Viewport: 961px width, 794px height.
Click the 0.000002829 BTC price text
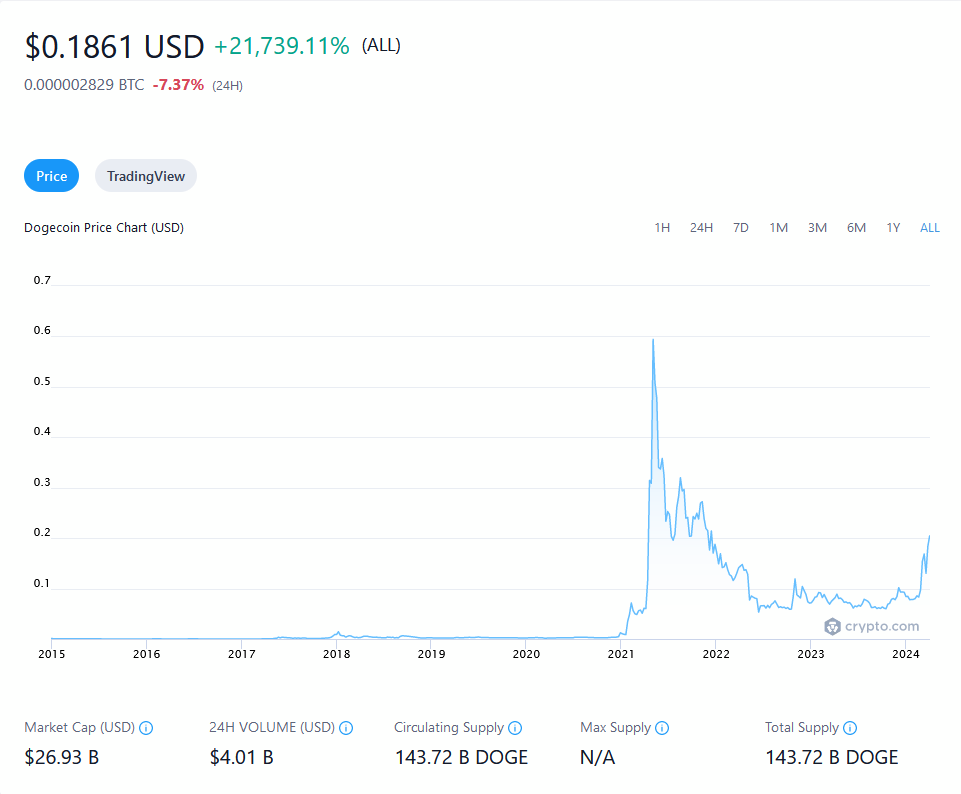click(x=84, y=85)
